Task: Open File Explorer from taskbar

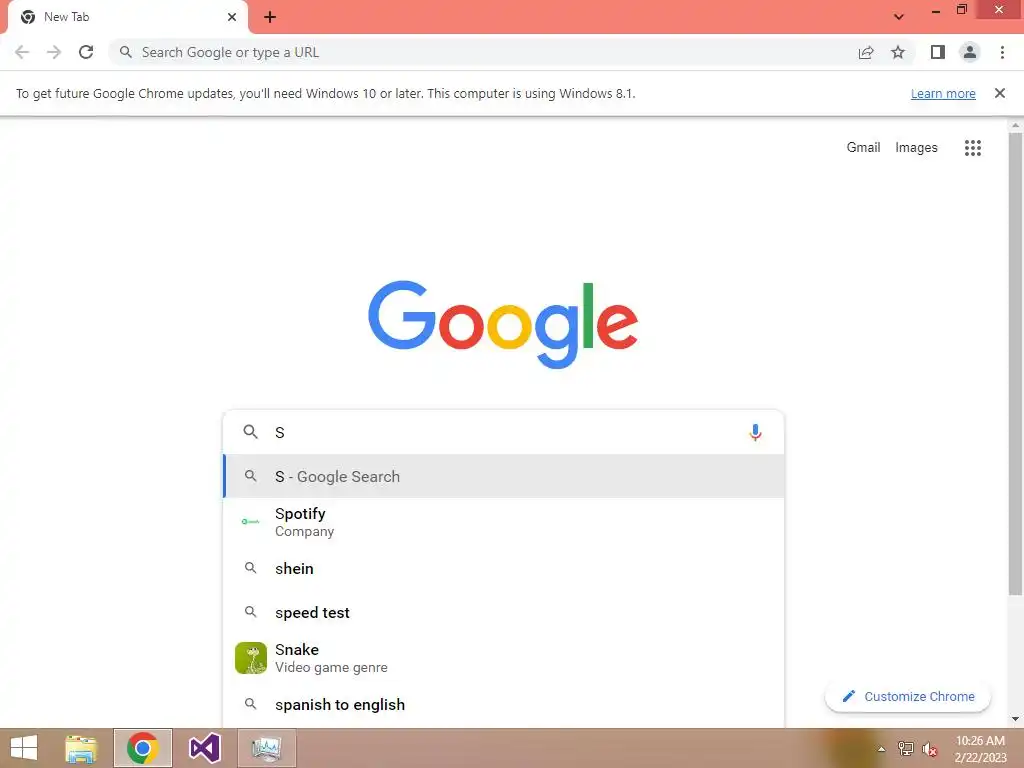Action: 81,748
